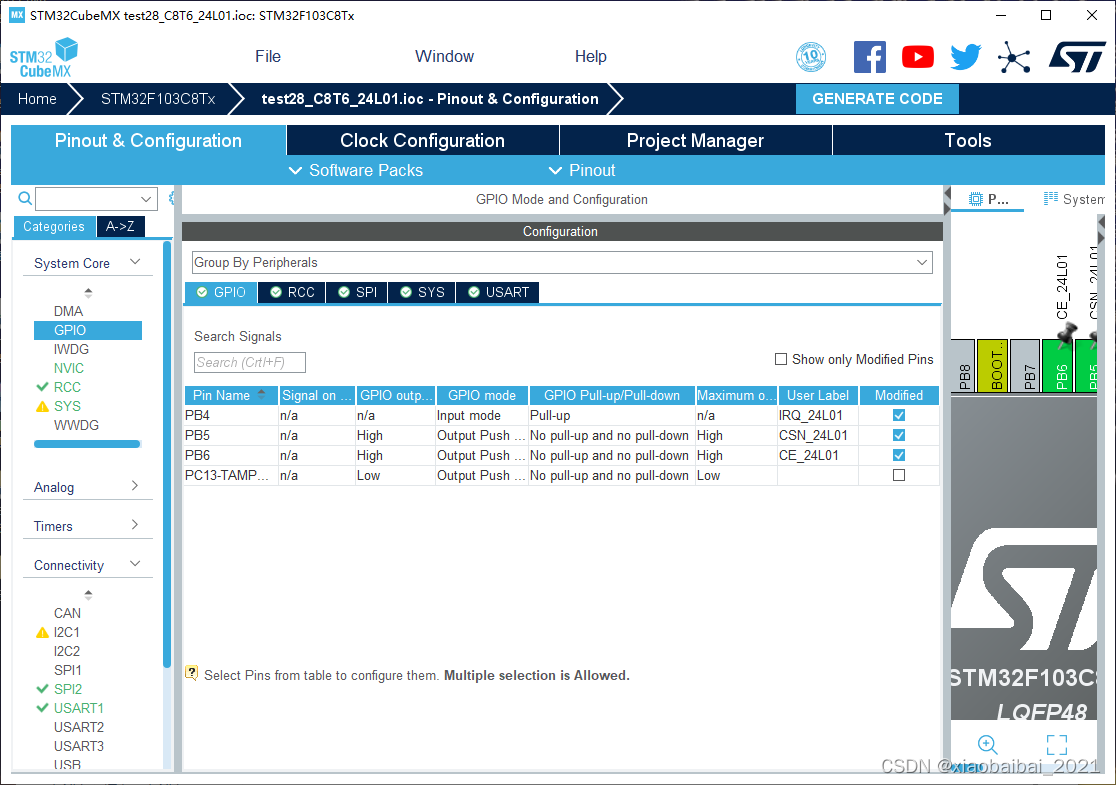The width and height of the screenshot is (1116, 785).
Task: Select the BOOT0 pin on the chip
Action: tap(992, 366)
